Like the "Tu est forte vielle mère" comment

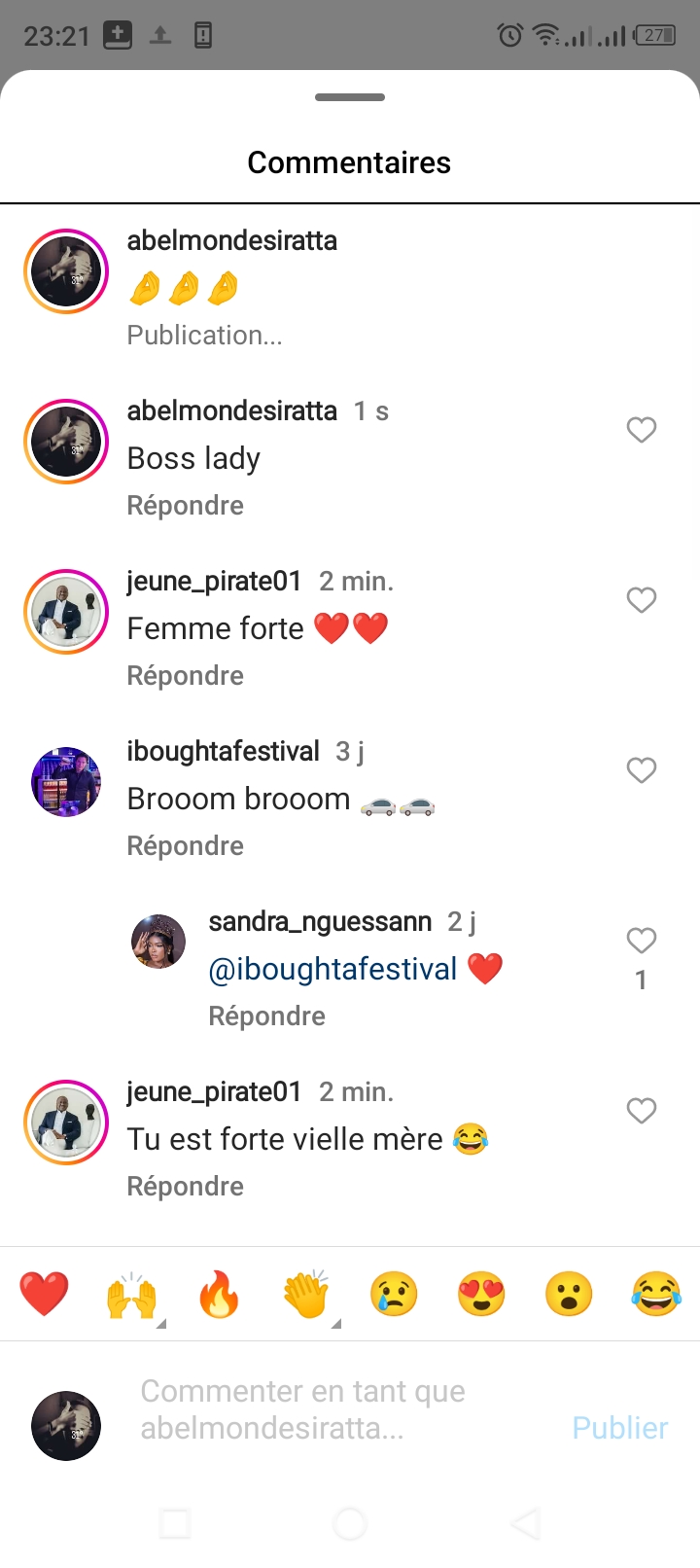pyautogui.click(x=642, y=1111)
